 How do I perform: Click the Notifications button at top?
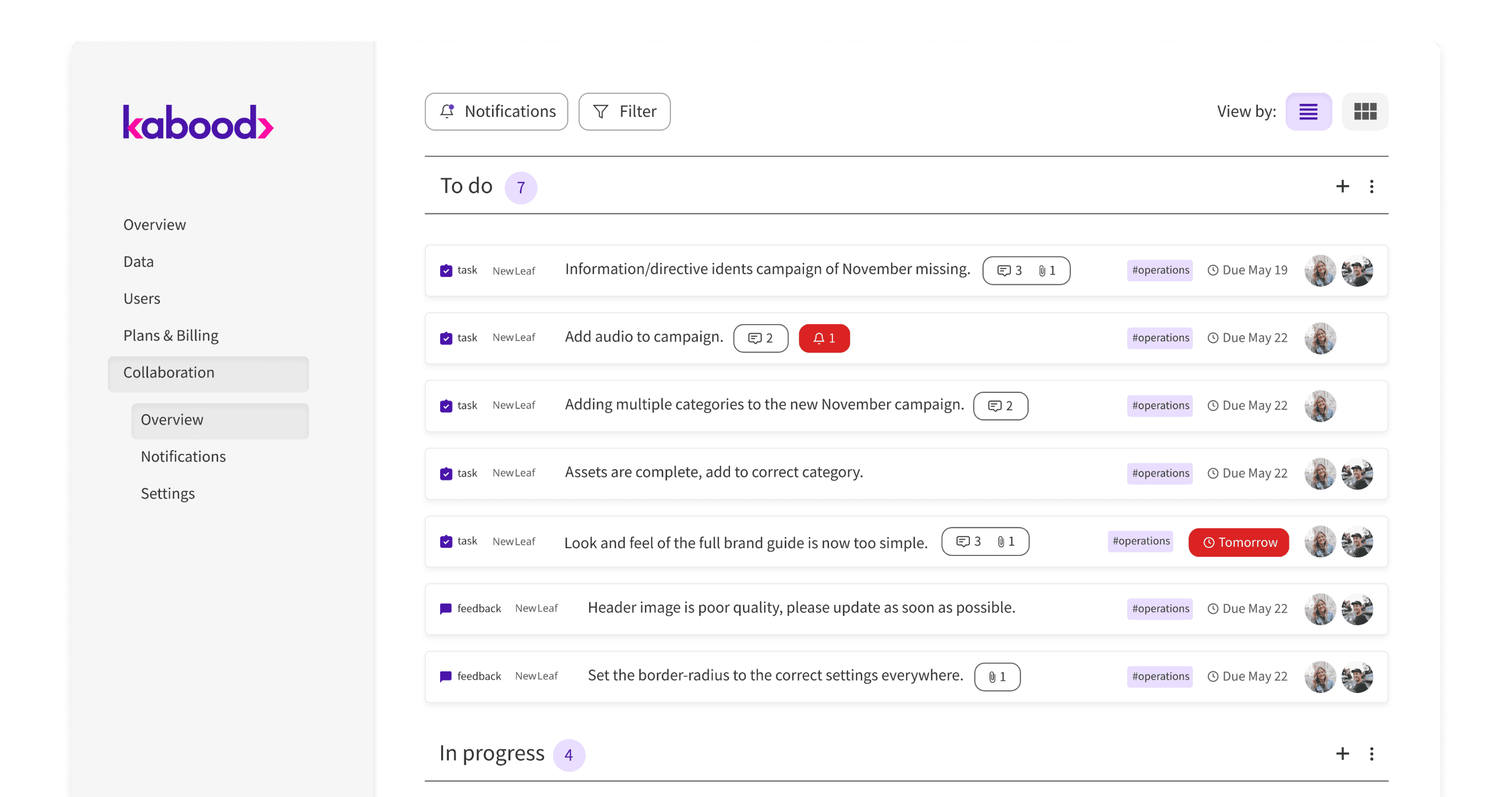click(x=496, y=112)
